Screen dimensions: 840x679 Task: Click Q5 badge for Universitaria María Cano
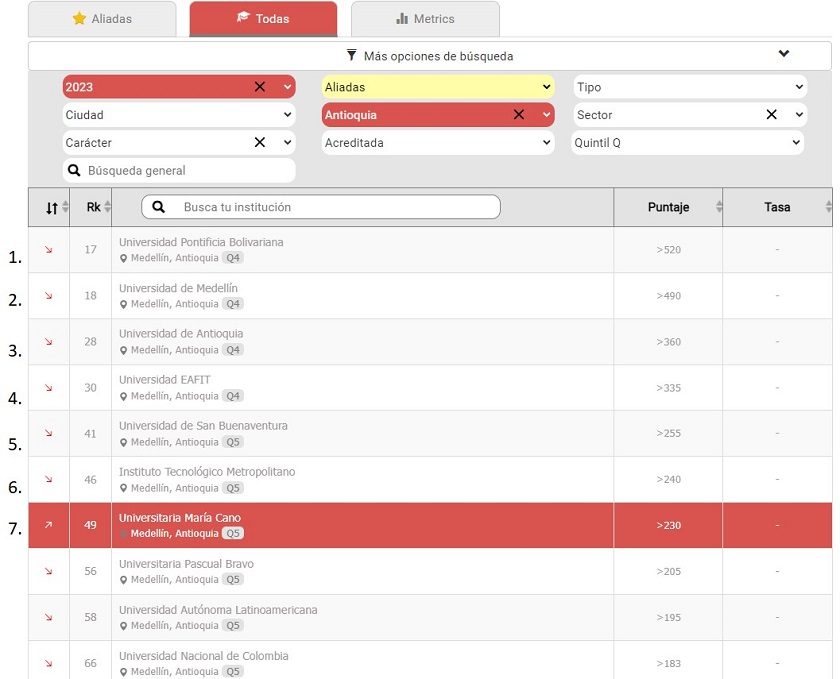tap(233, 533)
